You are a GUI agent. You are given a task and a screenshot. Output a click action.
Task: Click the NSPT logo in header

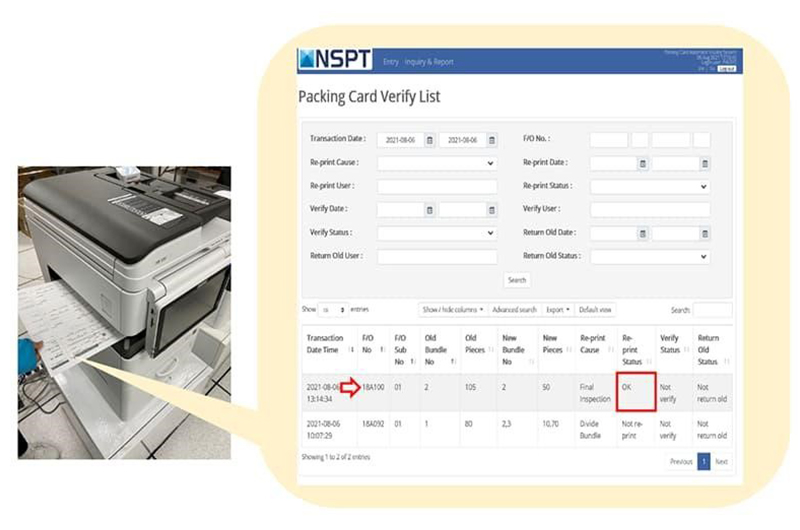click(x=337, y=61)
